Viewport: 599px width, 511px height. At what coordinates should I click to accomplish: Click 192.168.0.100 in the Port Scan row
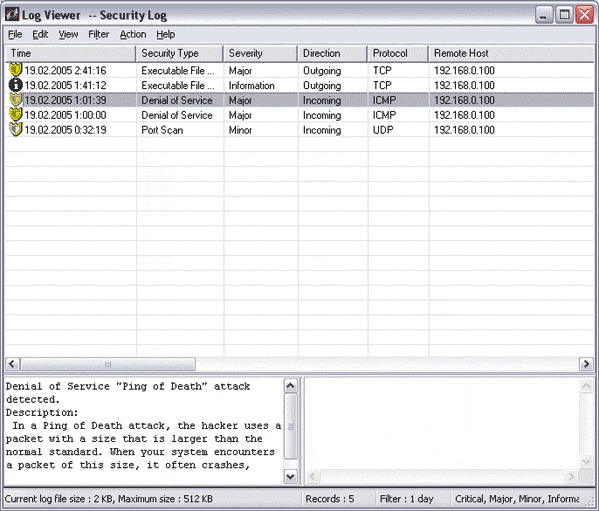[465, 130]
